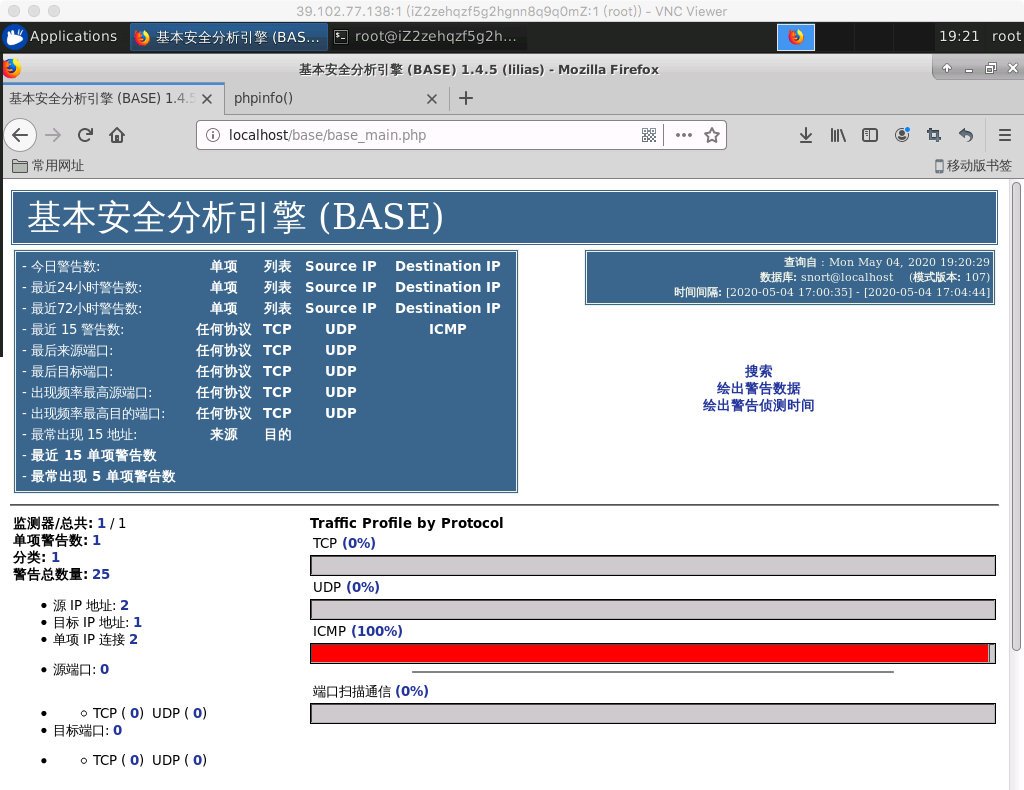This screenshot has width=1024, height=790.
Task: Open TCP link for 最后来源端口 row
Action: click(x=277, y=350)
